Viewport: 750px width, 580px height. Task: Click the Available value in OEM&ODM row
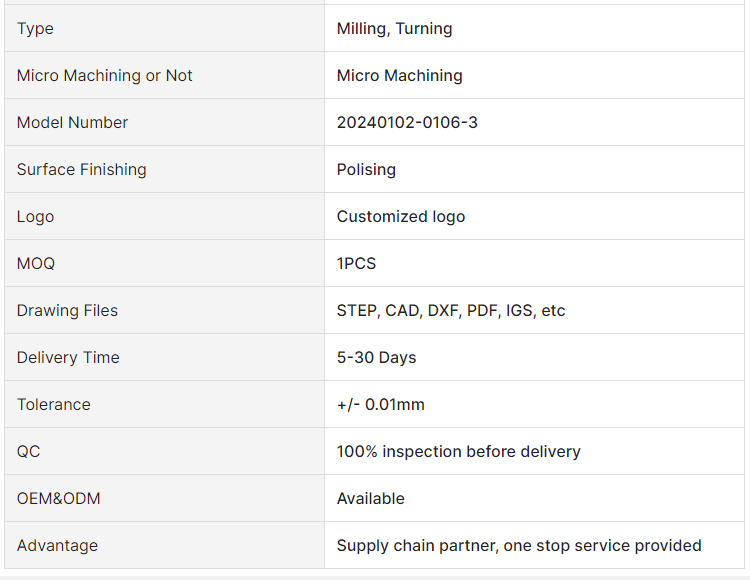tap(370, 499)
